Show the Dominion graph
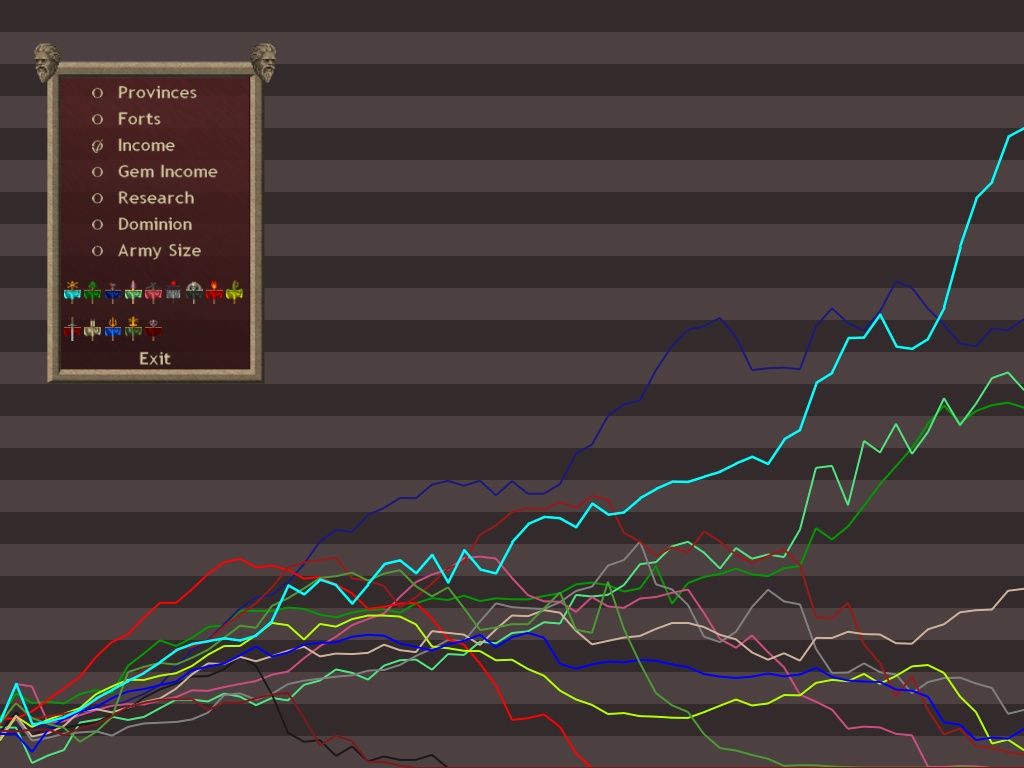 point(142,224)
